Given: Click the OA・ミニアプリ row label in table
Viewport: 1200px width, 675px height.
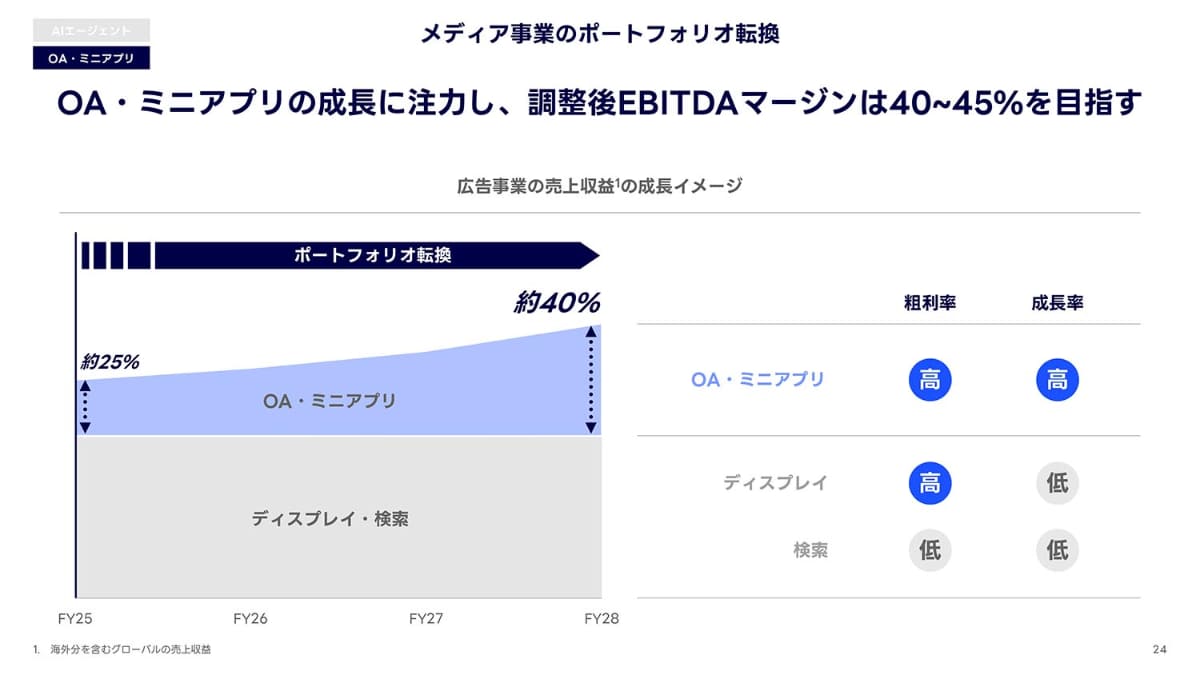Looking at the screenshot, I should (x=758, y=380).
